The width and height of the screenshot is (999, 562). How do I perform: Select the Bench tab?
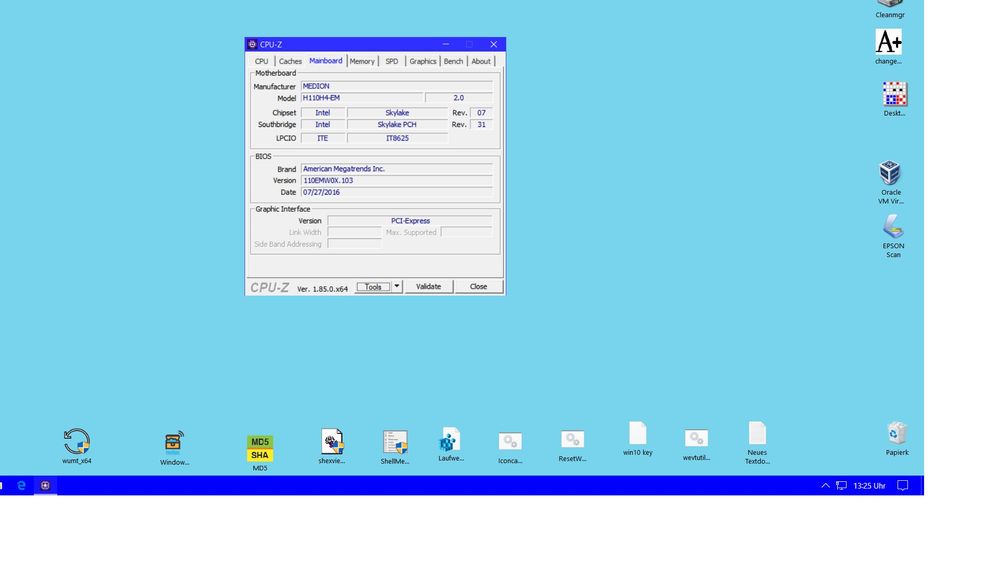453,61
